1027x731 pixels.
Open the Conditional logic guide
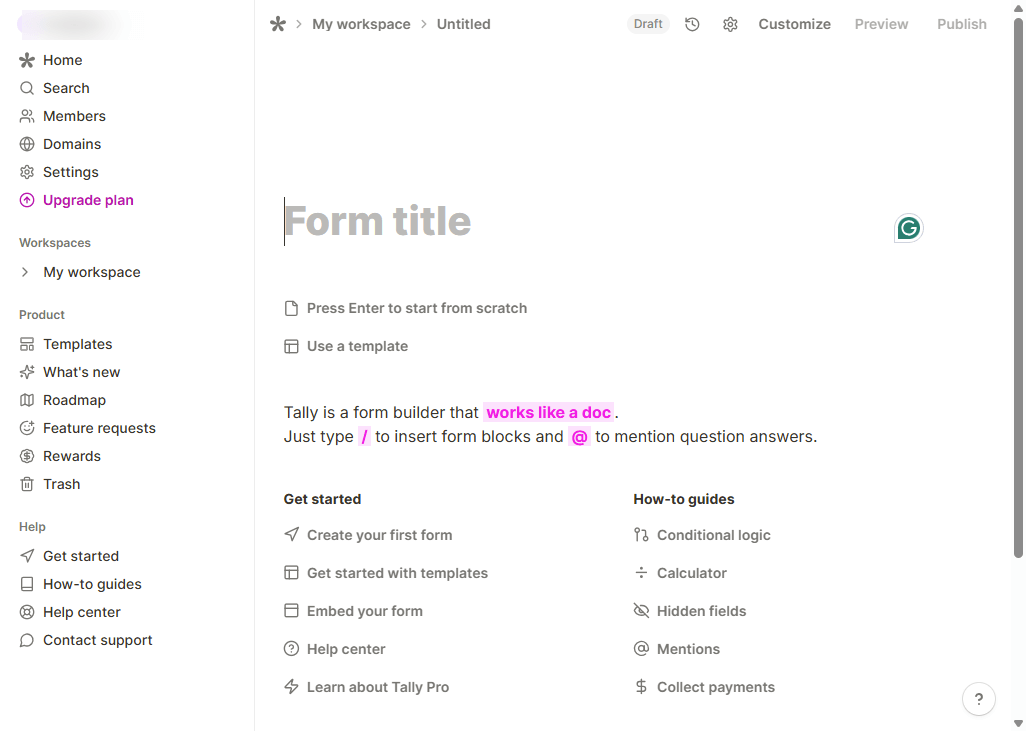[713, 535]
